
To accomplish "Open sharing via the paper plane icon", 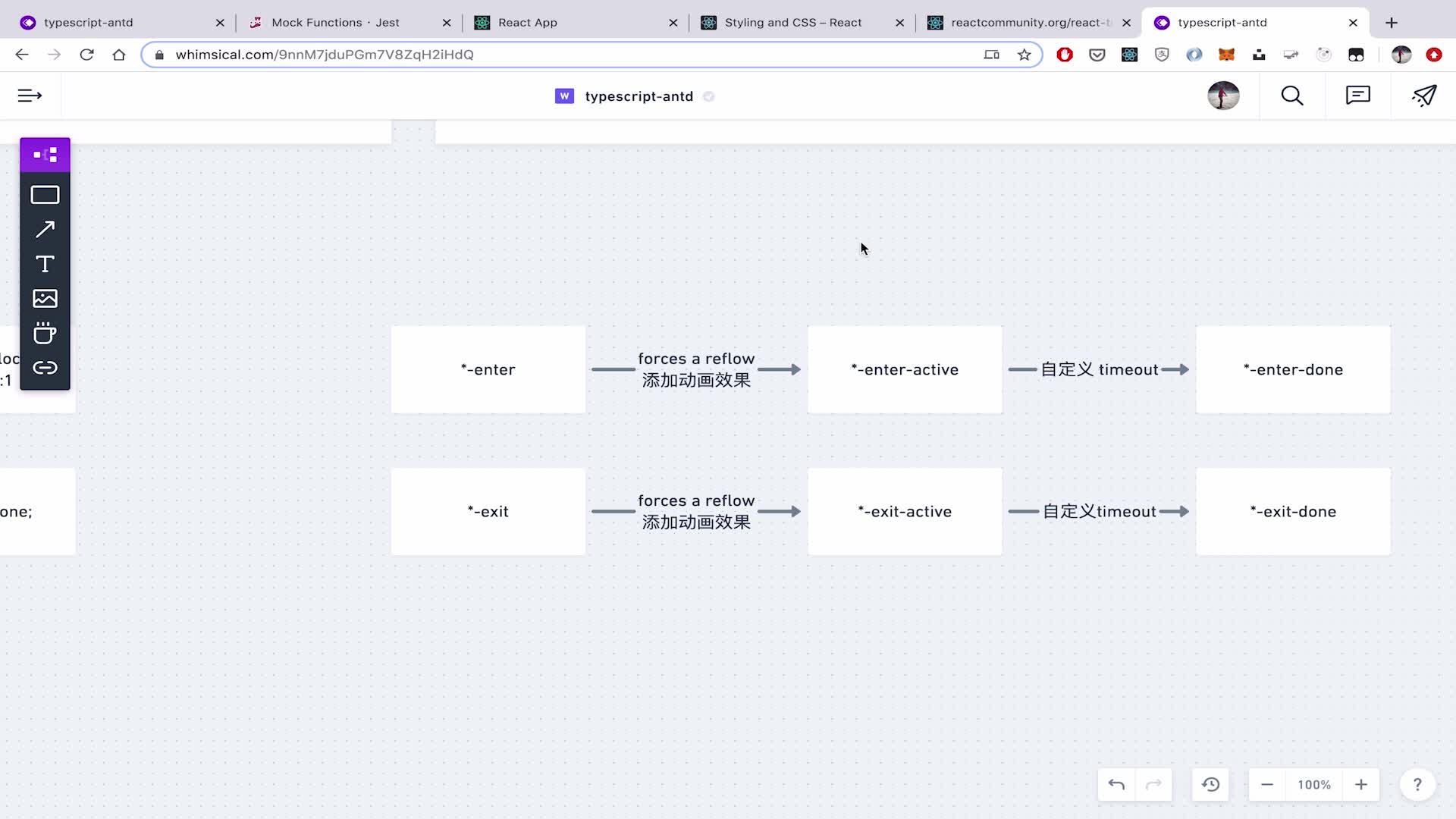I will (x=1424, y=96).
